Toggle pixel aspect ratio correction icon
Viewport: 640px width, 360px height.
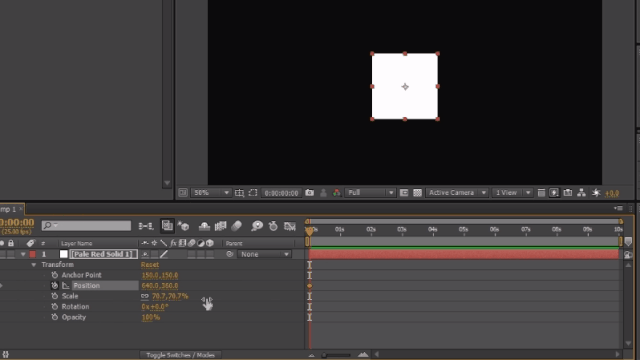[x=404, y=193]
